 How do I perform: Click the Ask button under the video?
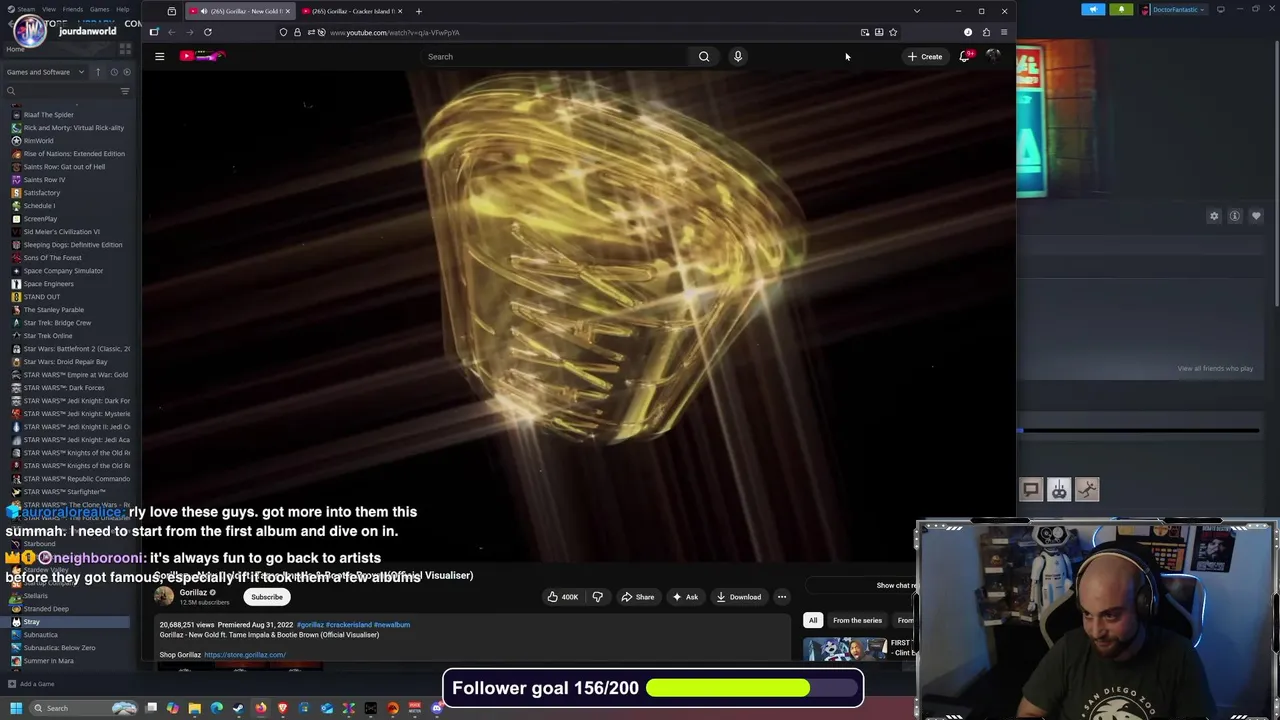coord(686,597)
